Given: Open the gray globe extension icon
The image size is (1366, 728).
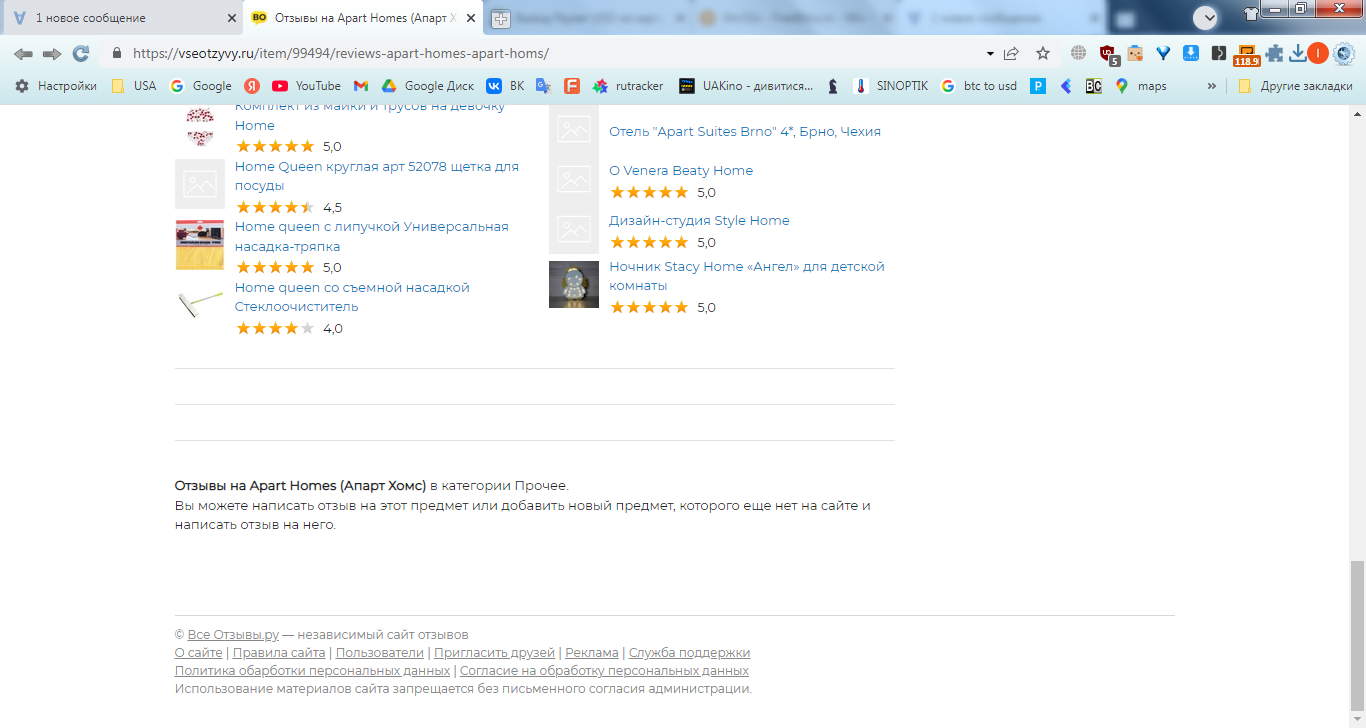Looking at the screenshot, I should point(1078,53).
